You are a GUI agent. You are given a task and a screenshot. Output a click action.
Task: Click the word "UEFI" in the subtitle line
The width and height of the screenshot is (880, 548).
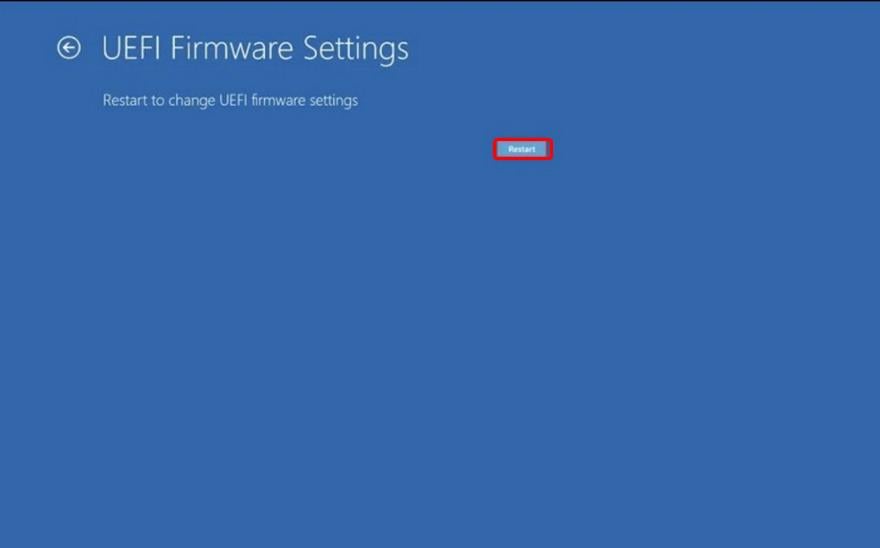click(233, 100)
